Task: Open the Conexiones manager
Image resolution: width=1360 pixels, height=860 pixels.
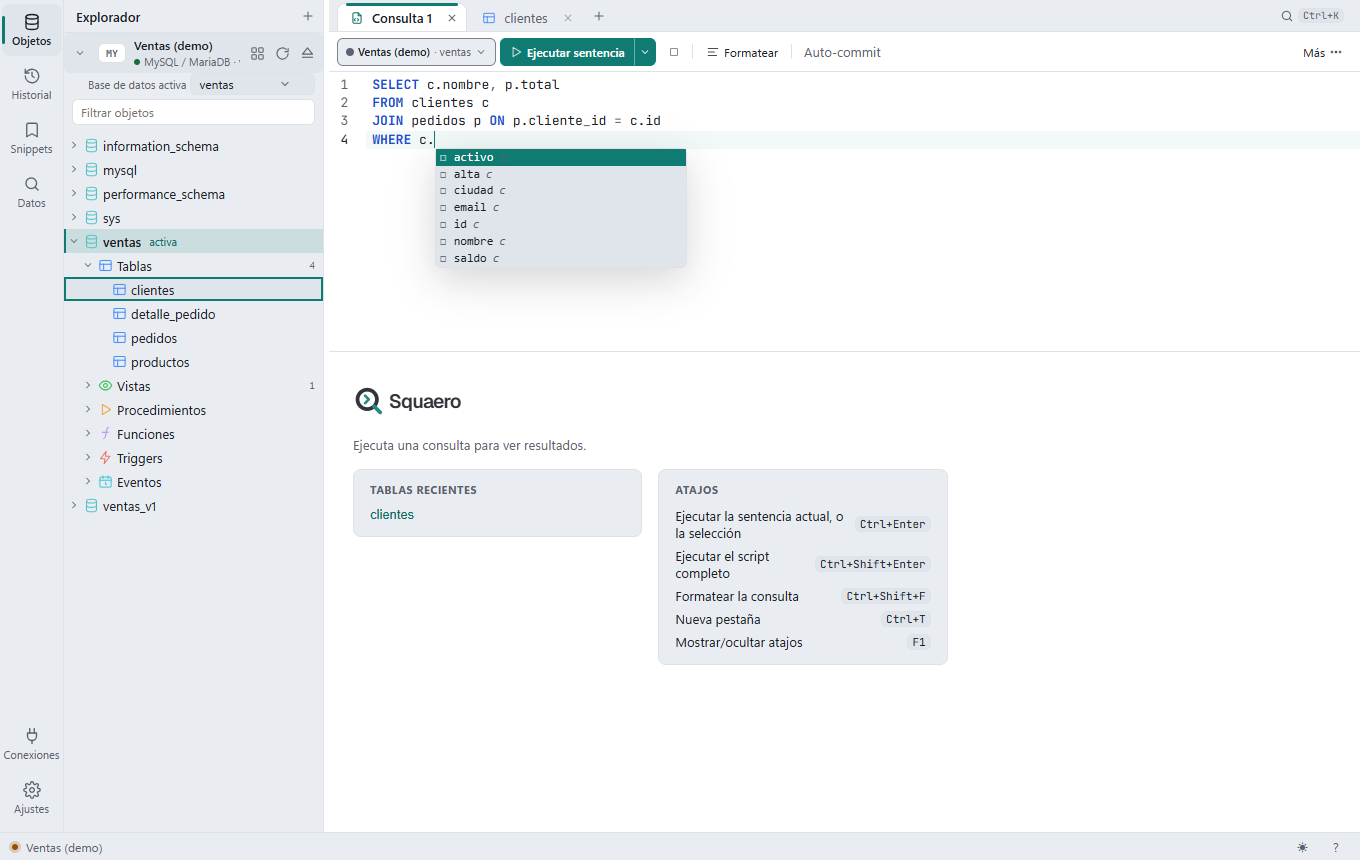Action: [31, 744]
